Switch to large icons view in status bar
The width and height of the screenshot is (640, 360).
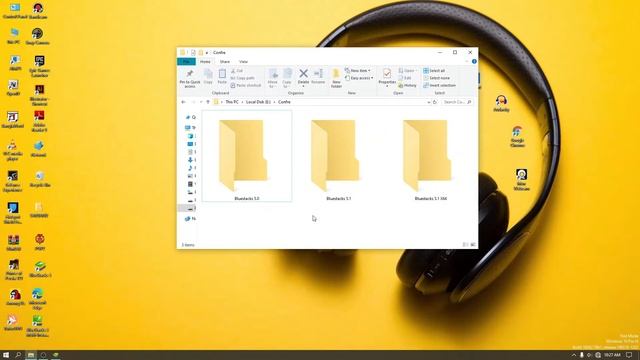pyautogui.click(x=473, y=245)
